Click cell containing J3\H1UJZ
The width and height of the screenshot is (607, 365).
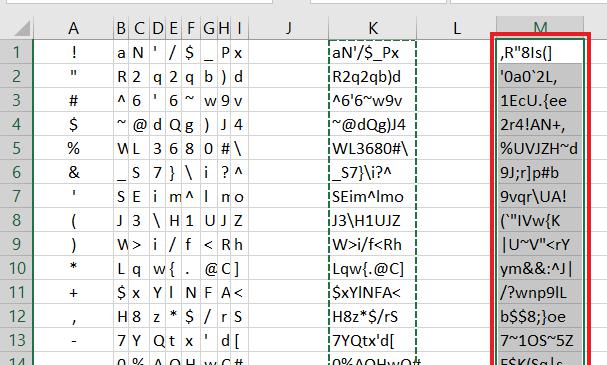pyautogui.click(x=372, y=220)
